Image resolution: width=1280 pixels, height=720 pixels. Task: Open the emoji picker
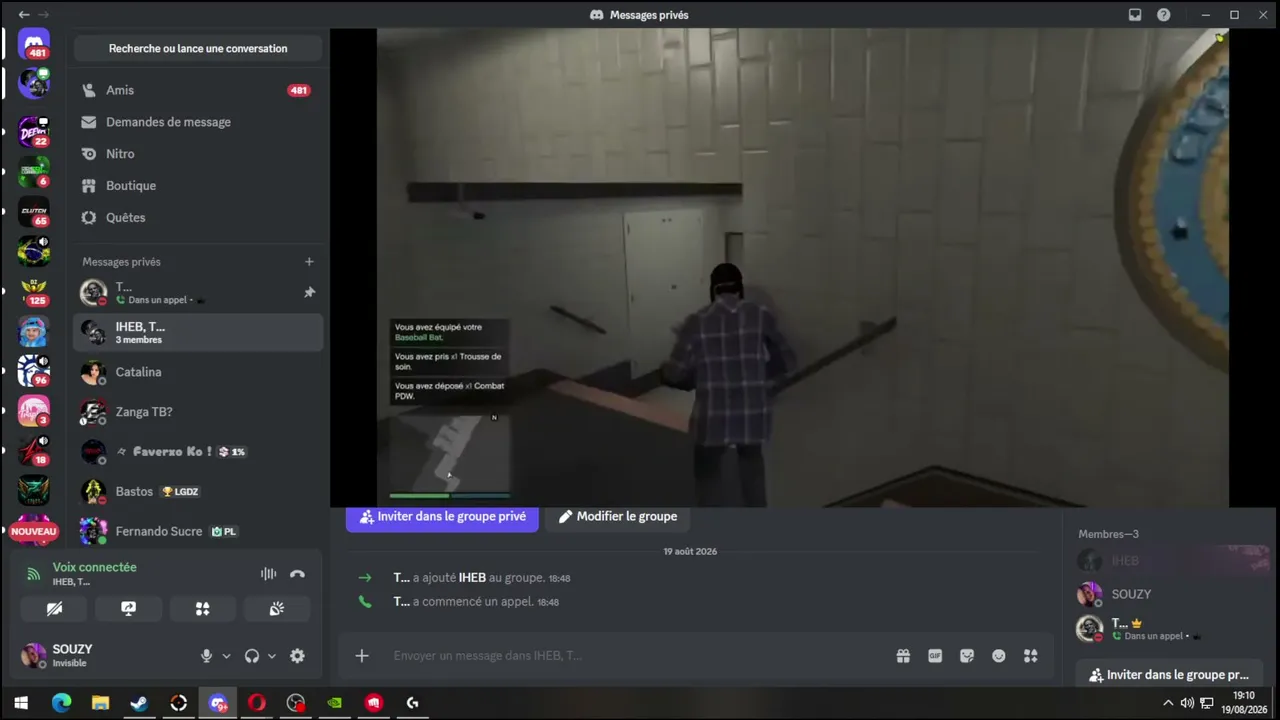tap(999, 656)
